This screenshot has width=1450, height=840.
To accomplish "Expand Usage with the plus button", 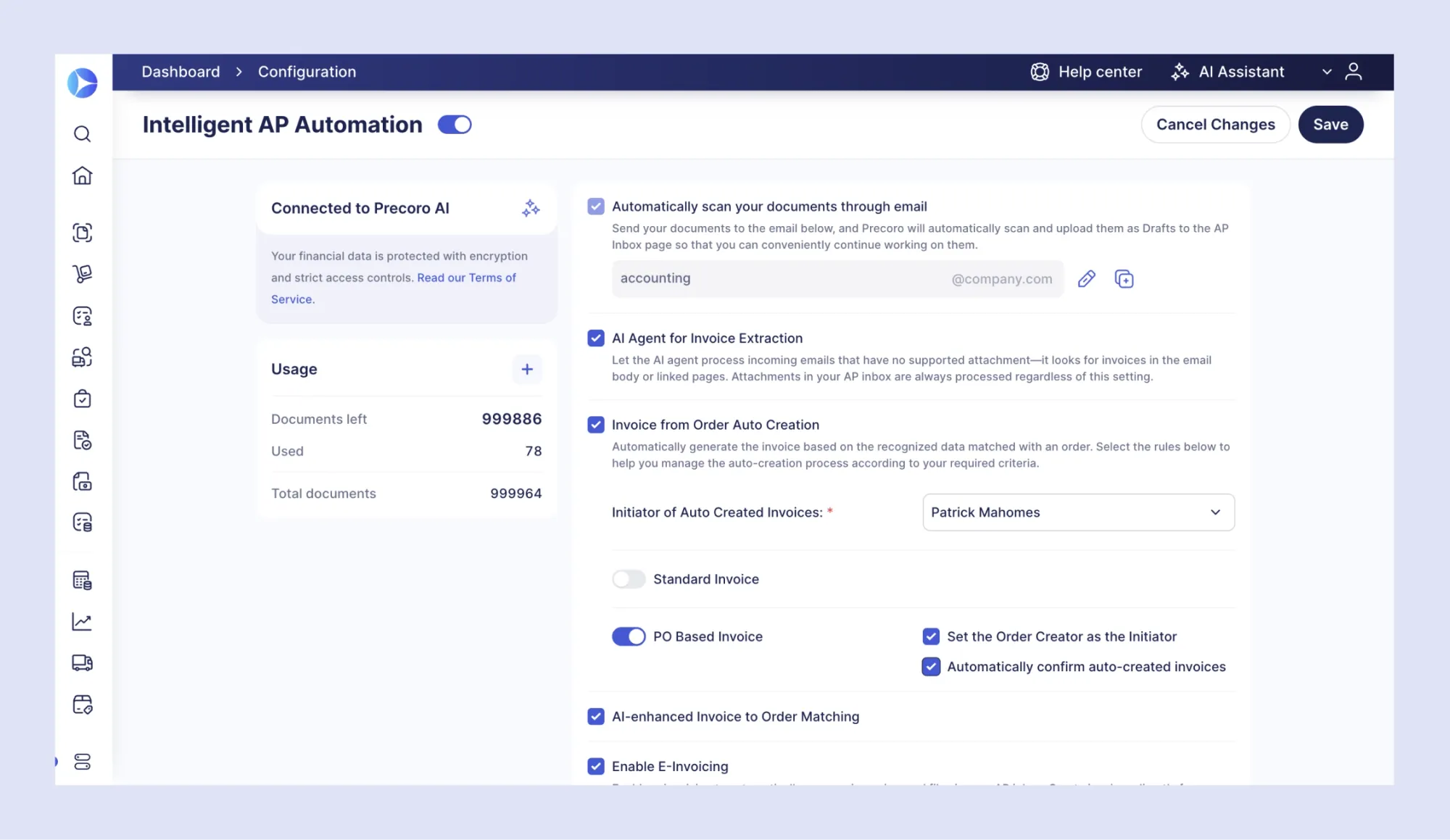I will point(527,370).
